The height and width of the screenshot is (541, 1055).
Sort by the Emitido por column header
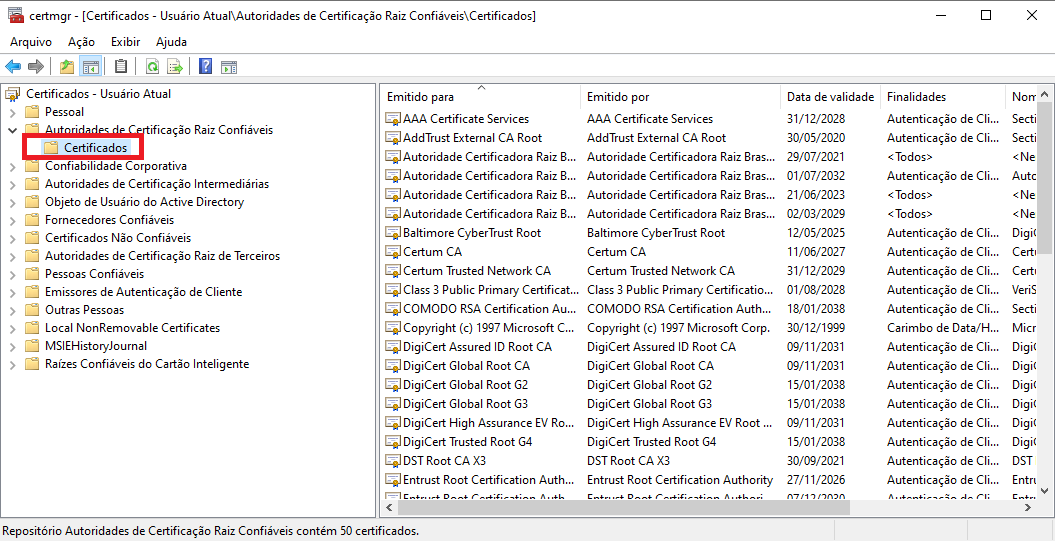(618, 97)
